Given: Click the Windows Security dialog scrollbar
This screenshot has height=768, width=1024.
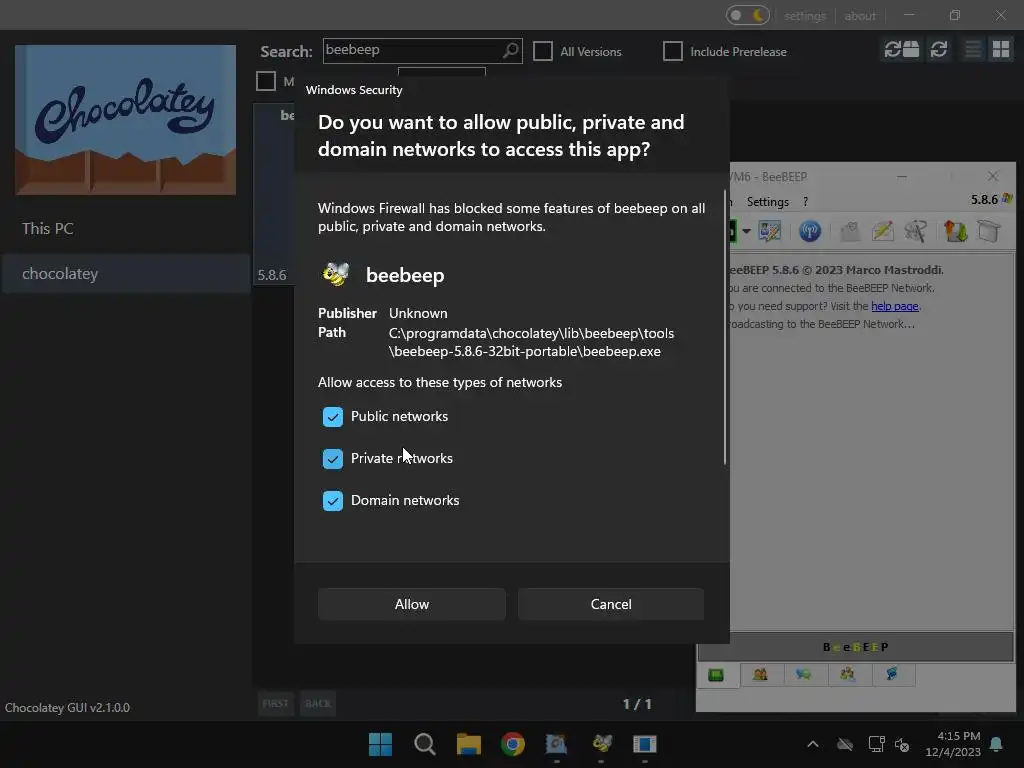Looking at the screenshot, I should coord(725,327).
